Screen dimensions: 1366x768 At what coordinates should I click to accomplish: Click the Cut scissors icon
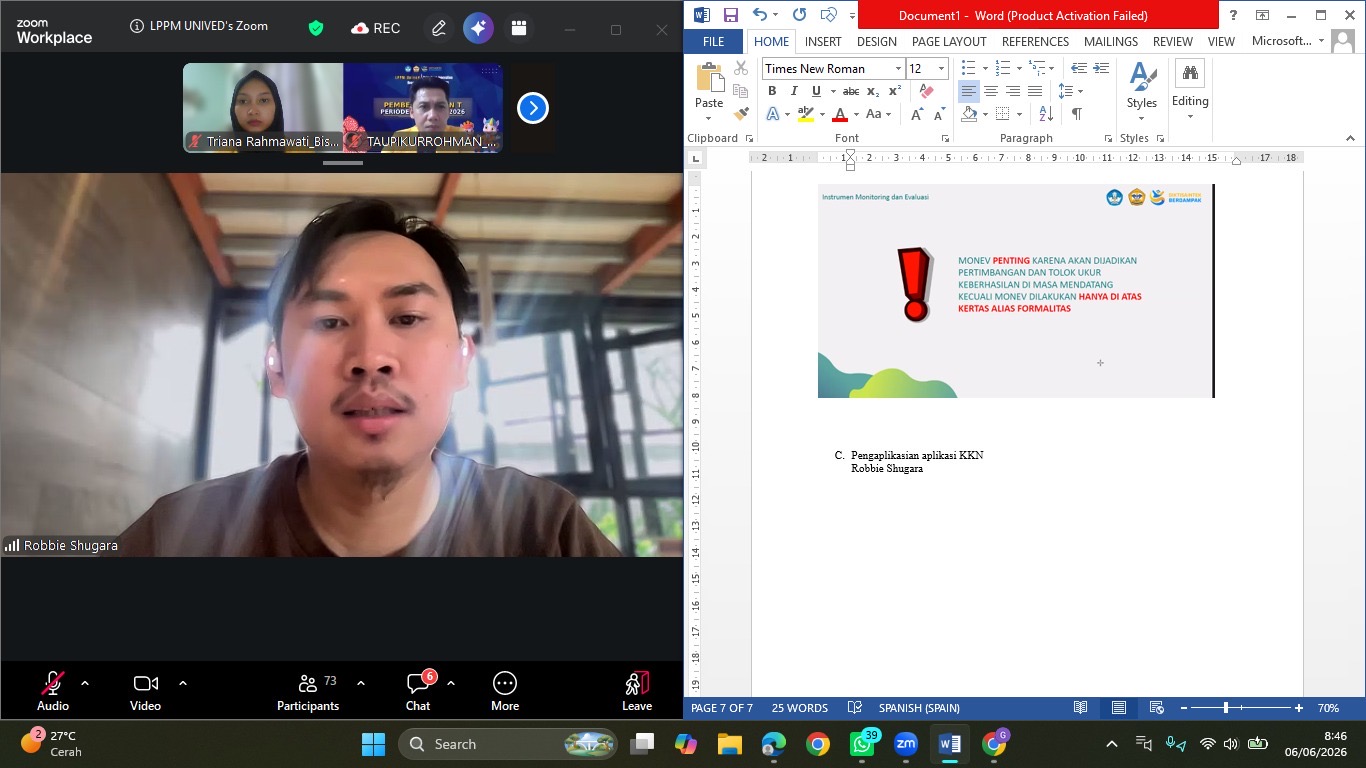click(x=741, y=68)
